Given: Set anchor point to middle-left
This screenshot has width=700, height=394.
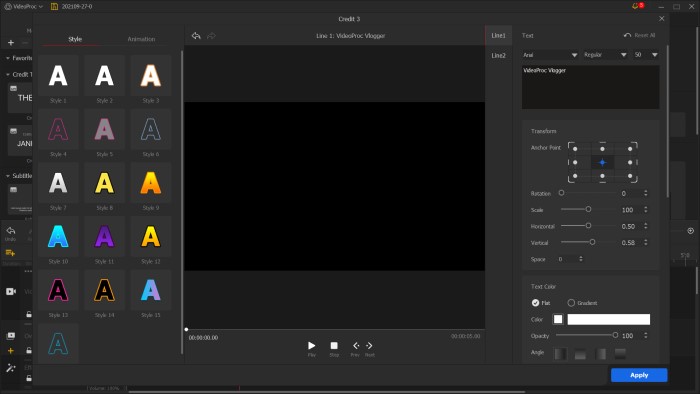Looking at the screenshot, I should pyautogui.click(x=575, y=162).
